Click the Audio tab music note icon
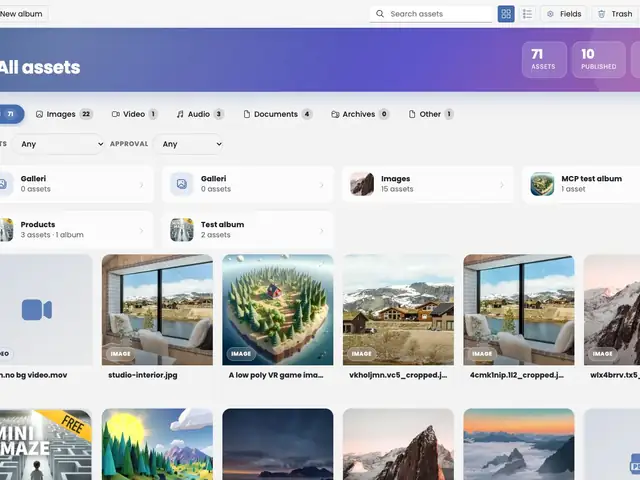This screenshot has height=480, width=640. (x=180, y=114)
